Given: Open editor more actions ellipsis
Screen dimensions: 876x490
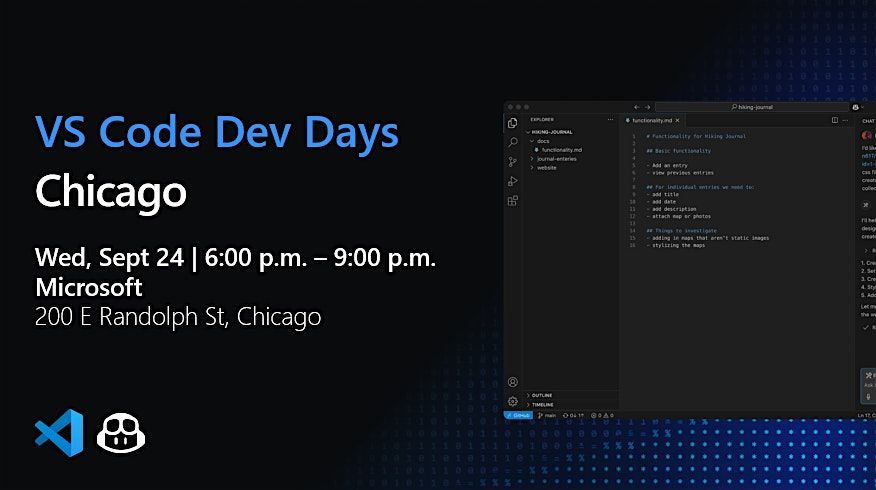Looking at the screenshot, I should point(845,120).
